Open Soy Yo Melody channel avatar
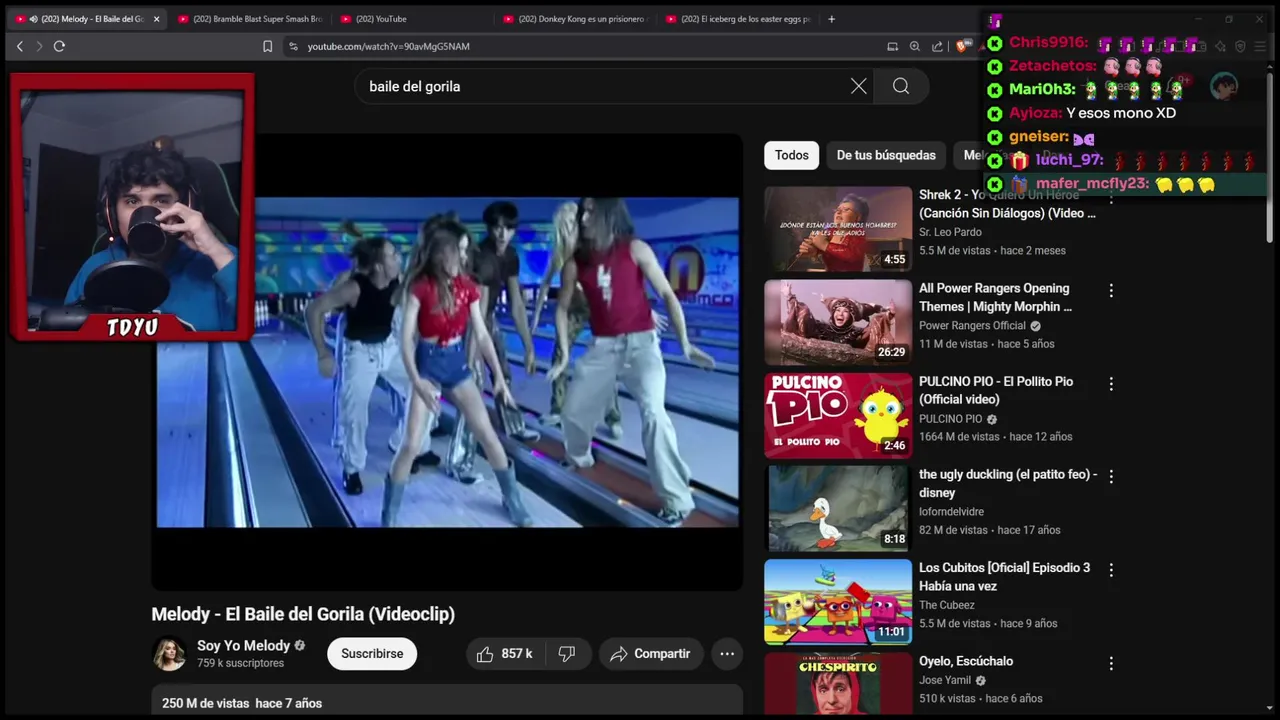The width and height of the screenshot is (1280, 720). coord(169,654)
